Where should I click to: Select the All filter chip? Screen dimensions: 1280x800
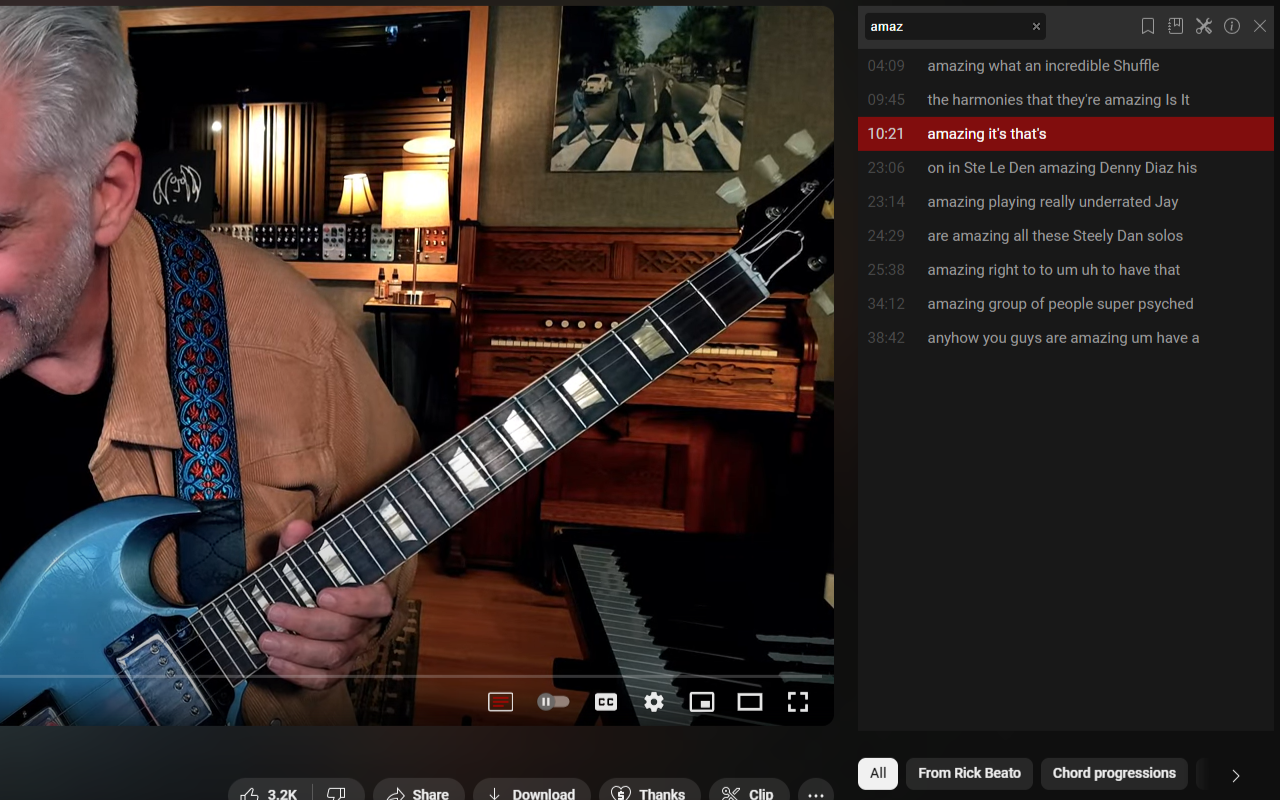coord(877,773)
